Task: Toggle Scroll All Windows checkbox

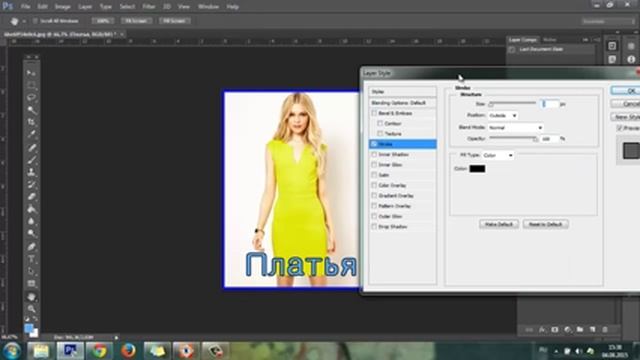Action: point(35,21)
